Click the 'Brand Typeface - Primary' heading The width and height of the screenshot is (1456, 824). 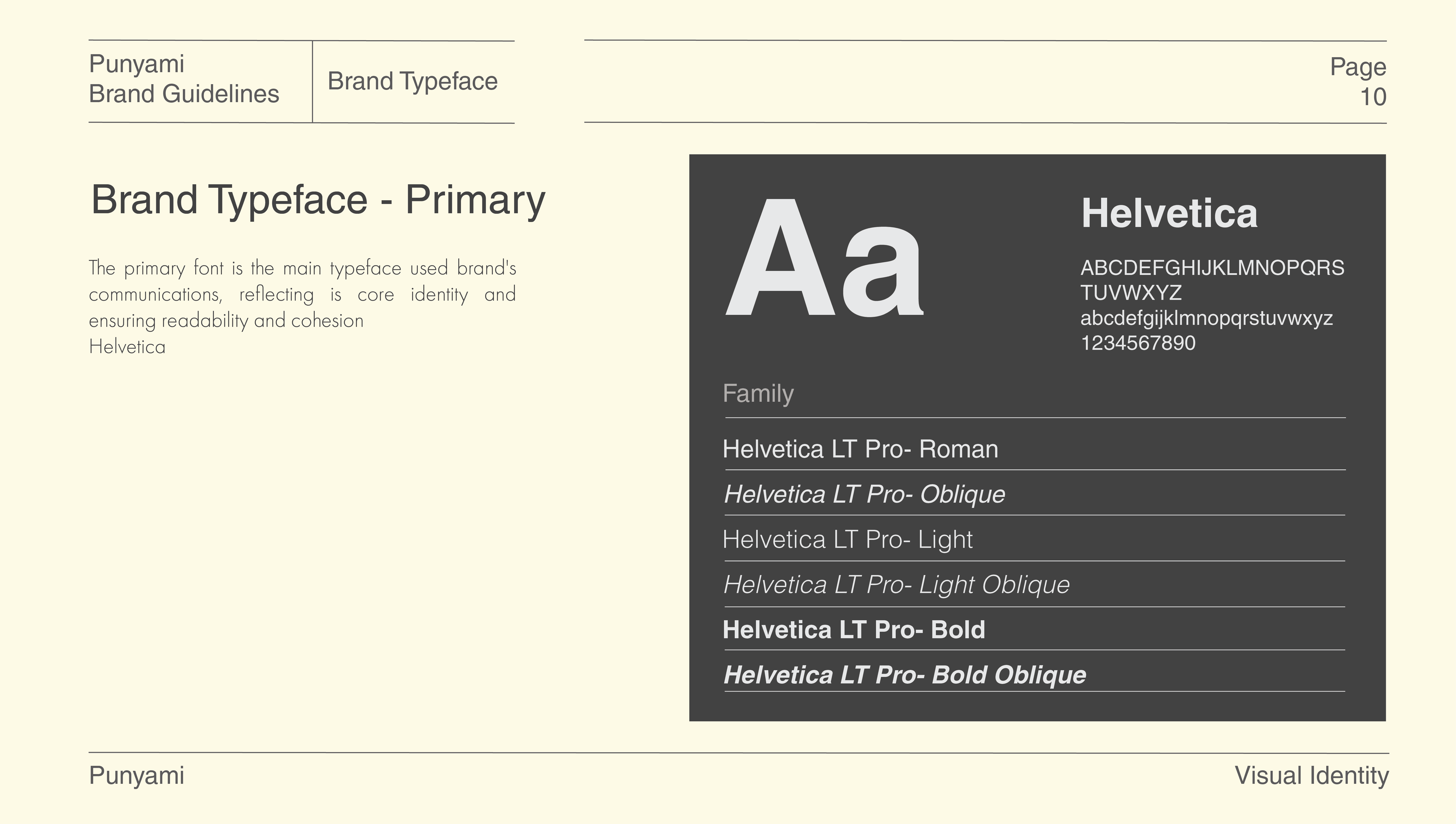click(318, 200)
